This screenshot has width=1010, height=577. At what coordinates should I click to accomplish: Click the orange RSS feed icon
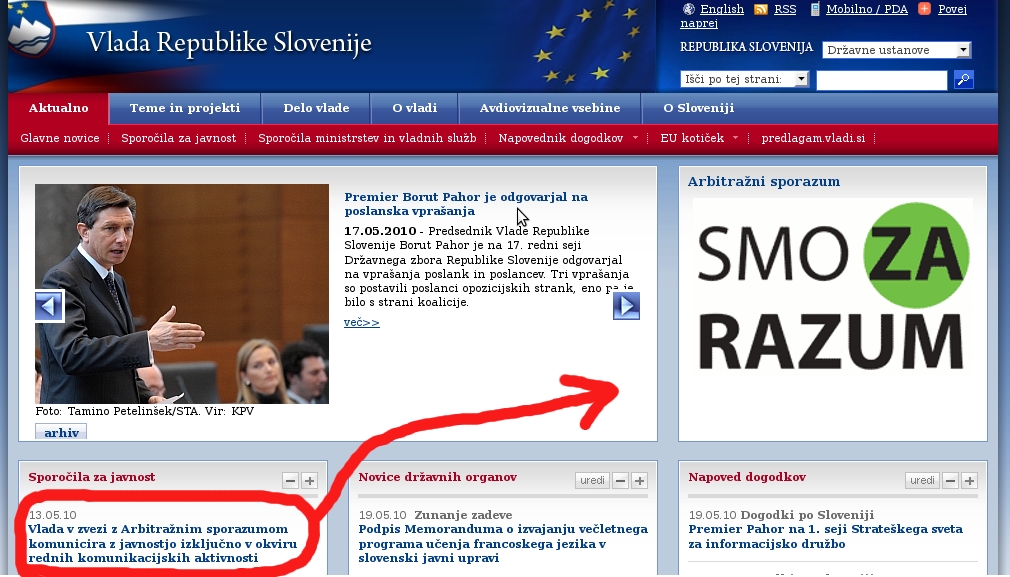[x=761, y=9]
